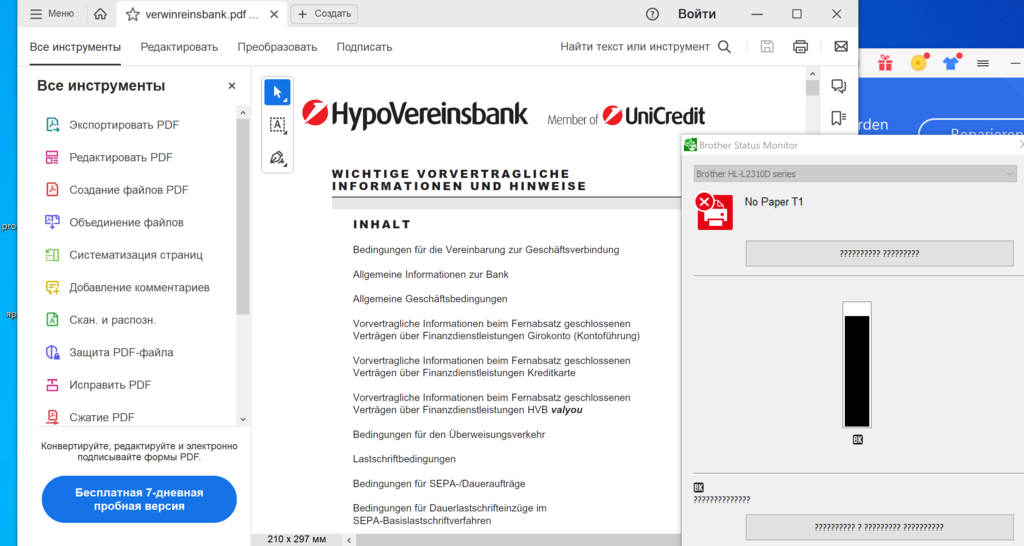
Task: Click the 210 x 297 мм page size
Action: coord(296,539)
